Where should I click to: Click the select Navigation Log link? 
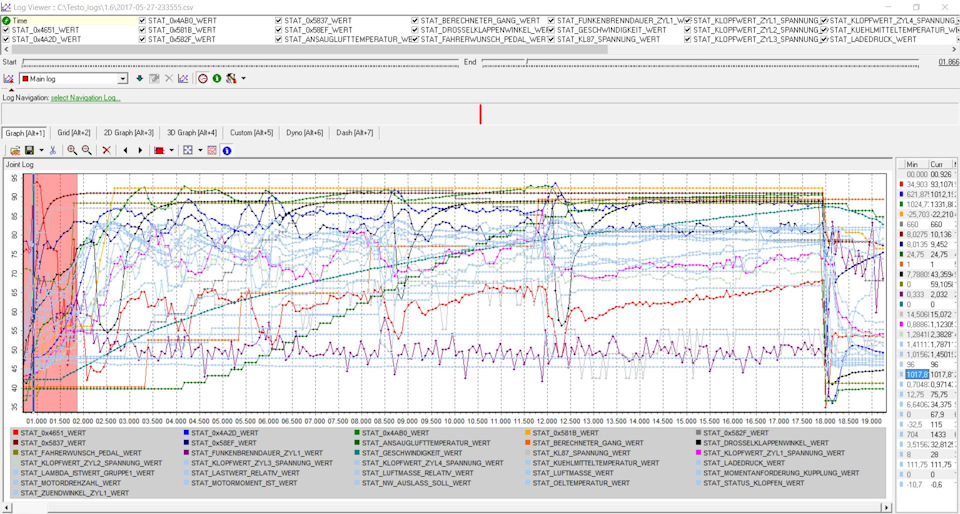point(86,98)
